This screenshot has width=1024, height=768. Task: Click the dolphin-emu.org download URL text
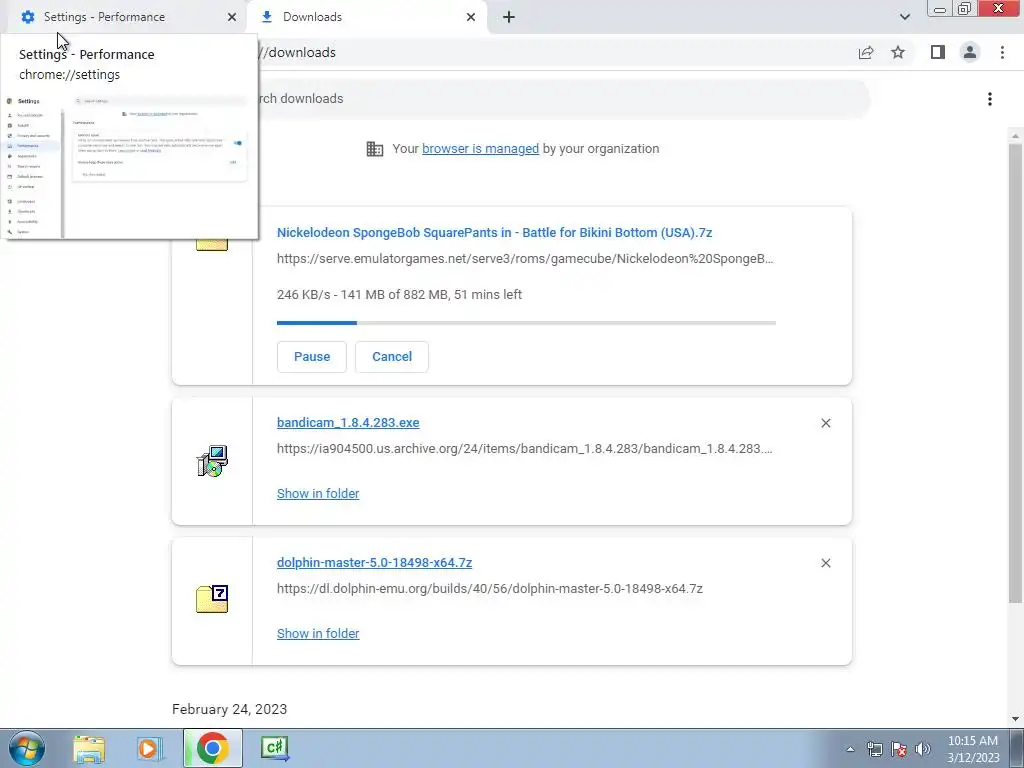[x=490, y=588]
